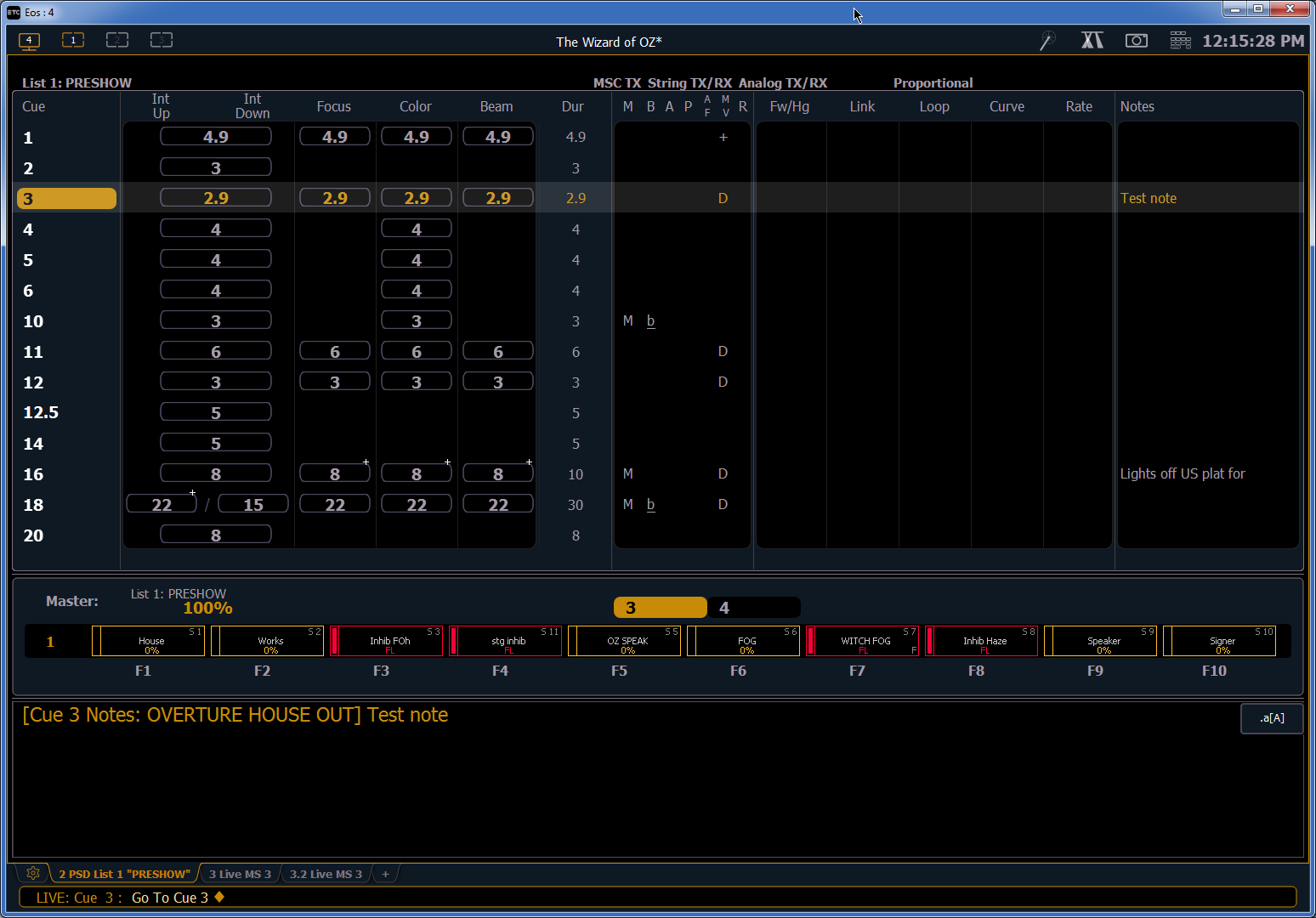Click pending cue 4 in Master

[x=754, y=607]
